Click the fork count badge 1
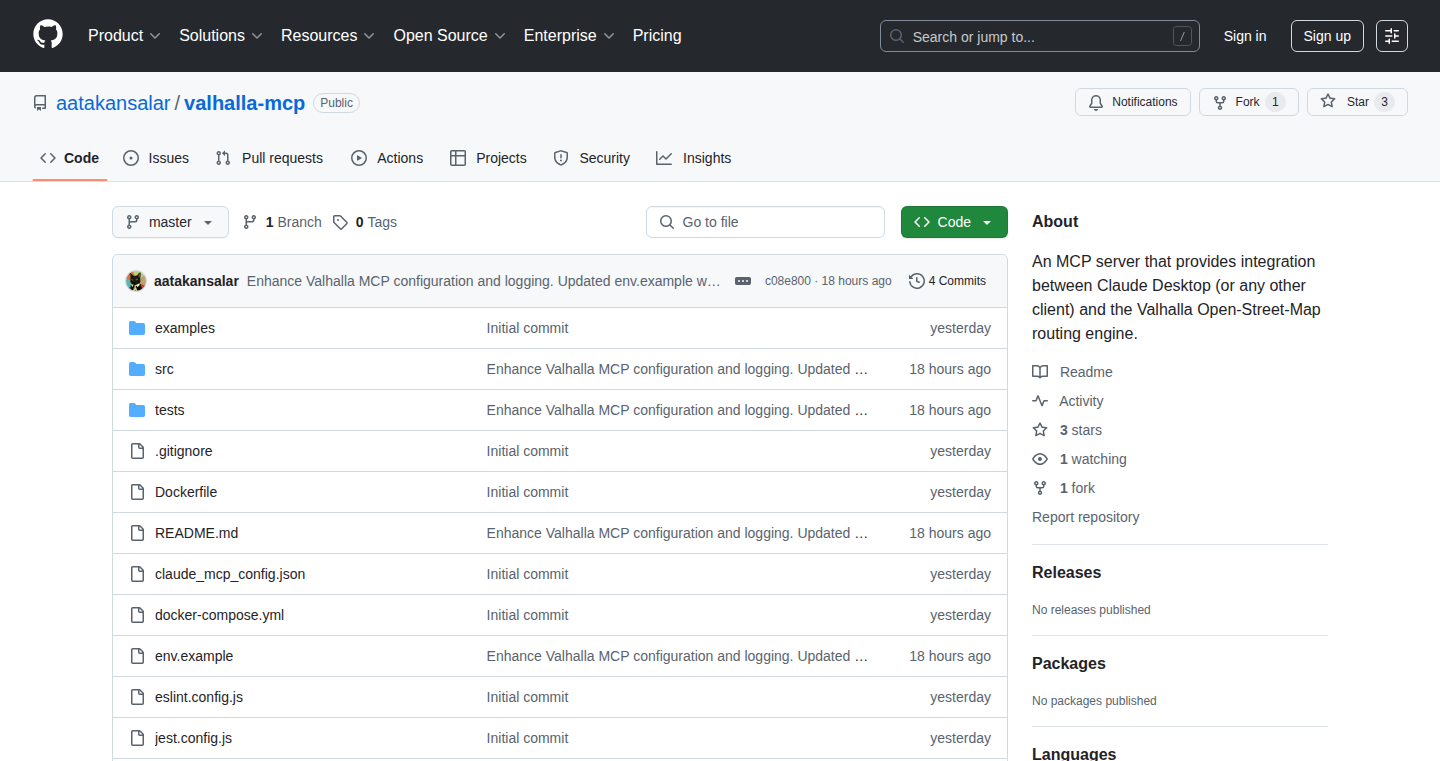 1275,102
